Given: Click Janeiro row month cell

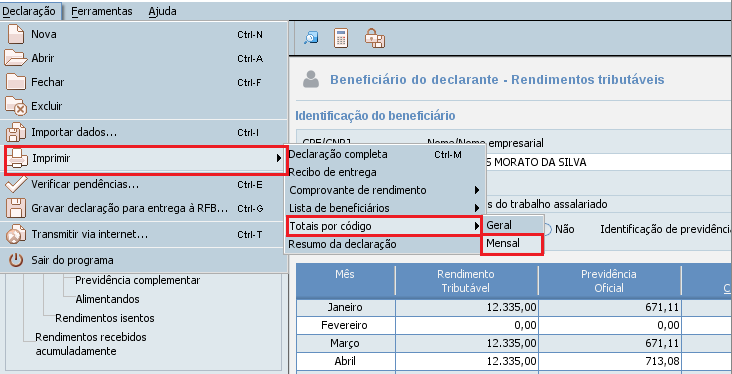Looking at the screenshot, I should [345, 308].
